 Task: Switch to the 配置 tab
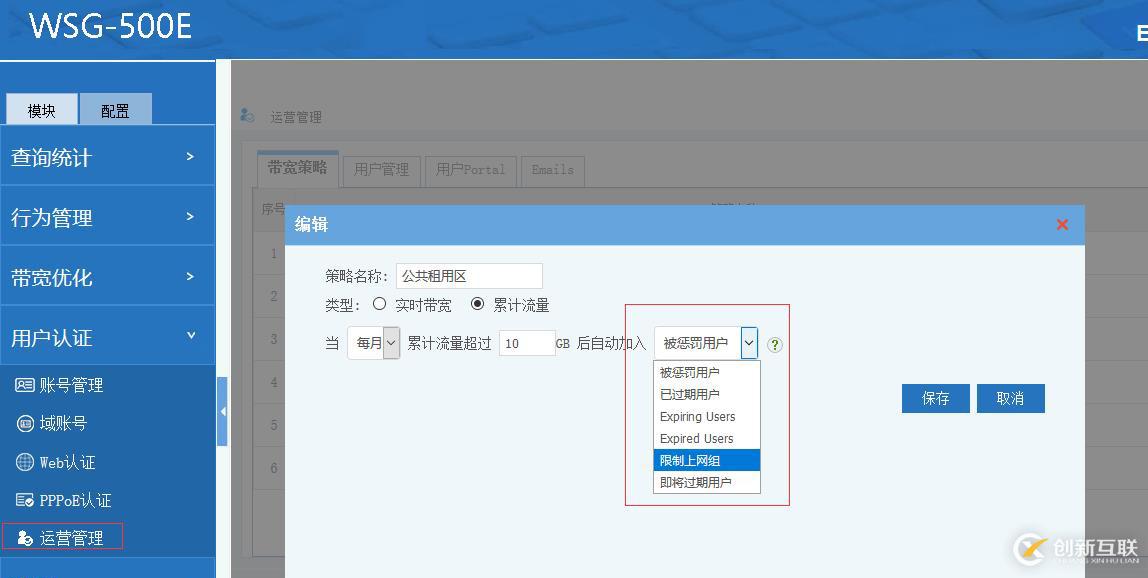click(115, 110)
